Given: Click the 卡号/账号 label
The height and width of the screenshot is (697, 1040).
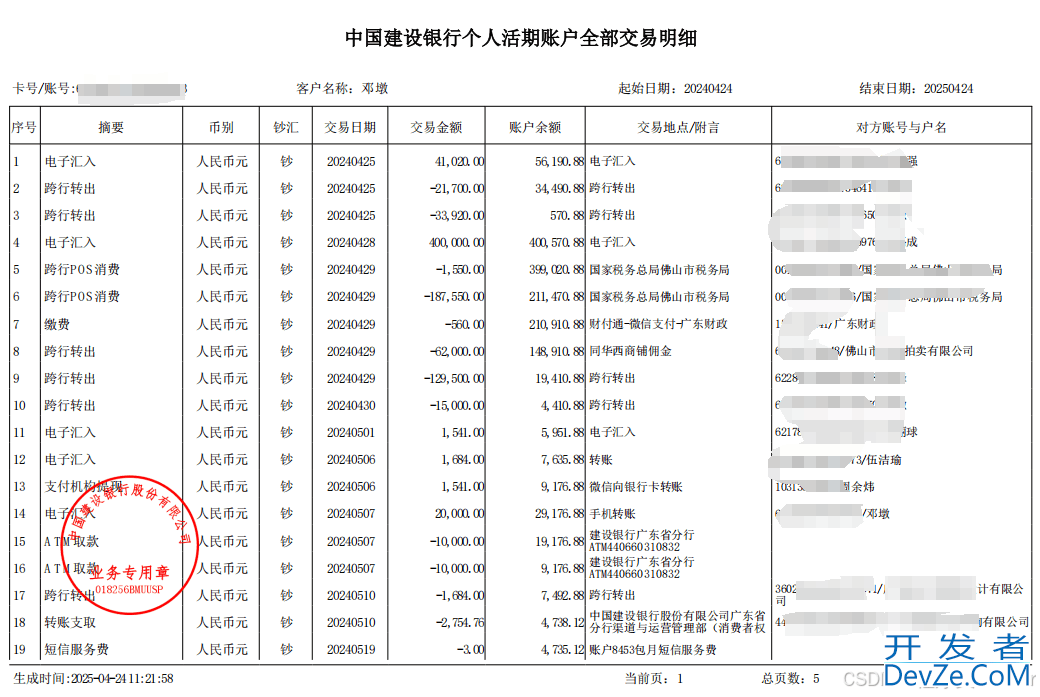Looking at the screenshot, I should (x=42, y=89).
